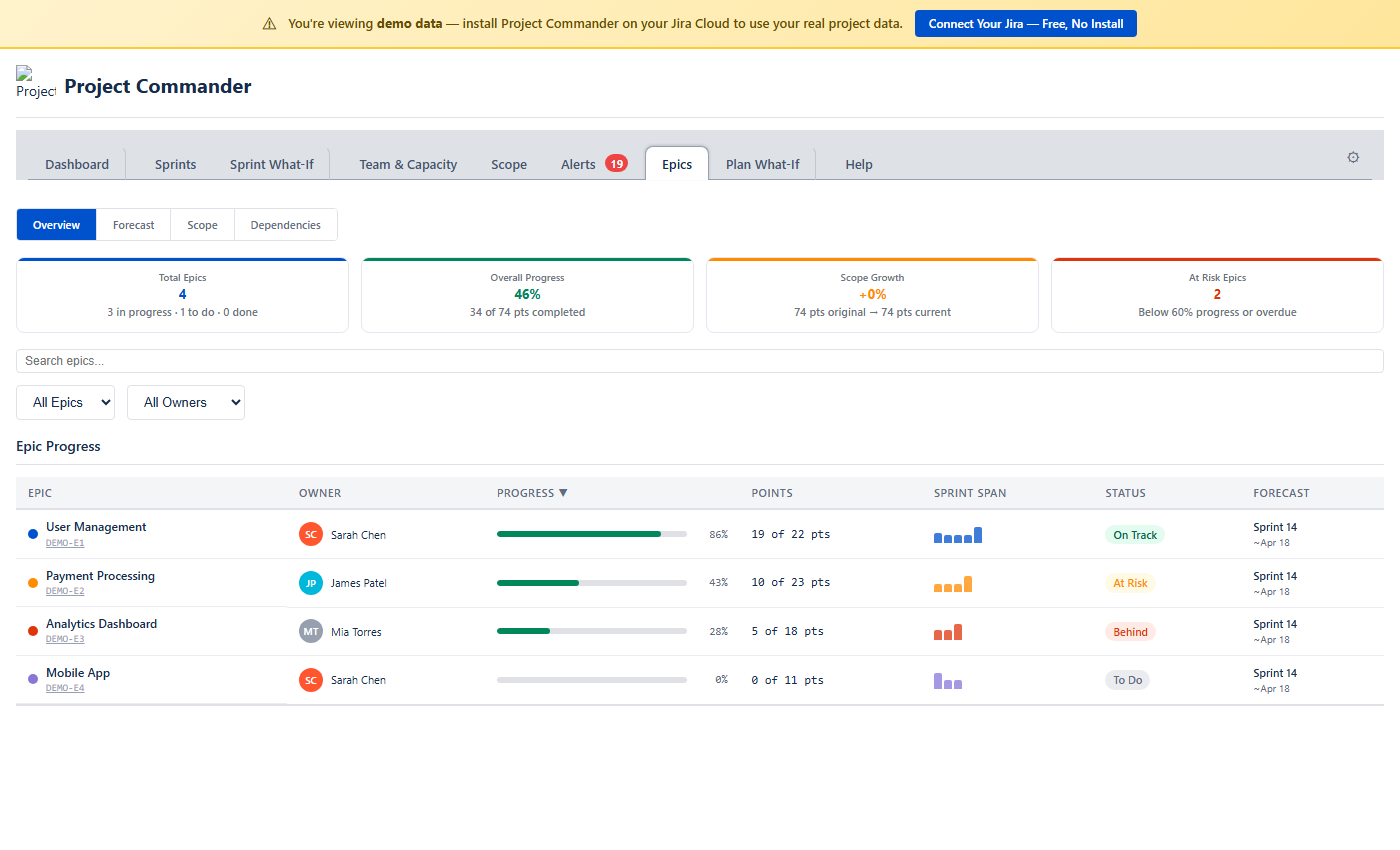Click Sarah Chen's avatar for User Management

point(311,534)
